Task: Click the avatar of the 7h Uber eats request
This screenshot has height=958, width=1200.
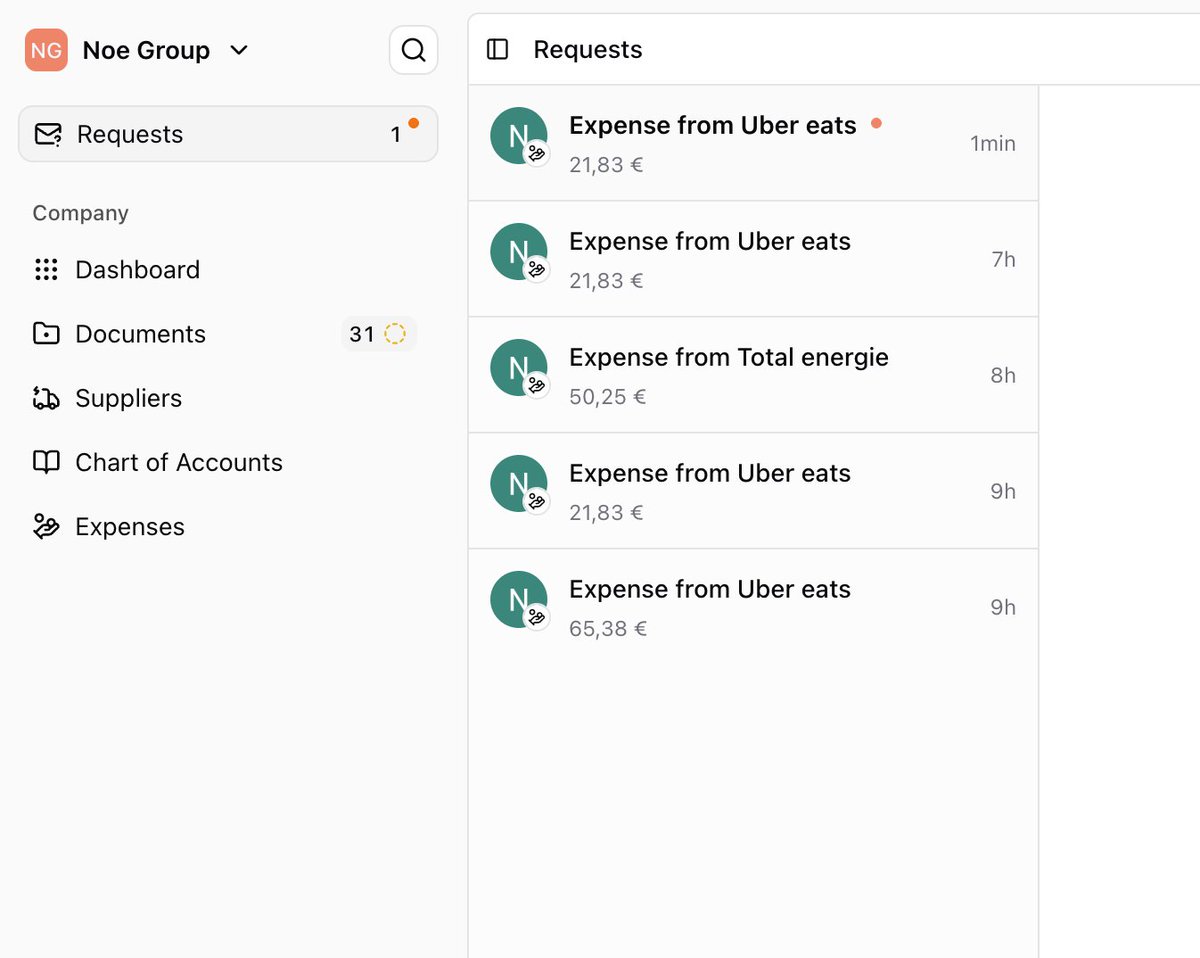Action: [x=519, y=252]
